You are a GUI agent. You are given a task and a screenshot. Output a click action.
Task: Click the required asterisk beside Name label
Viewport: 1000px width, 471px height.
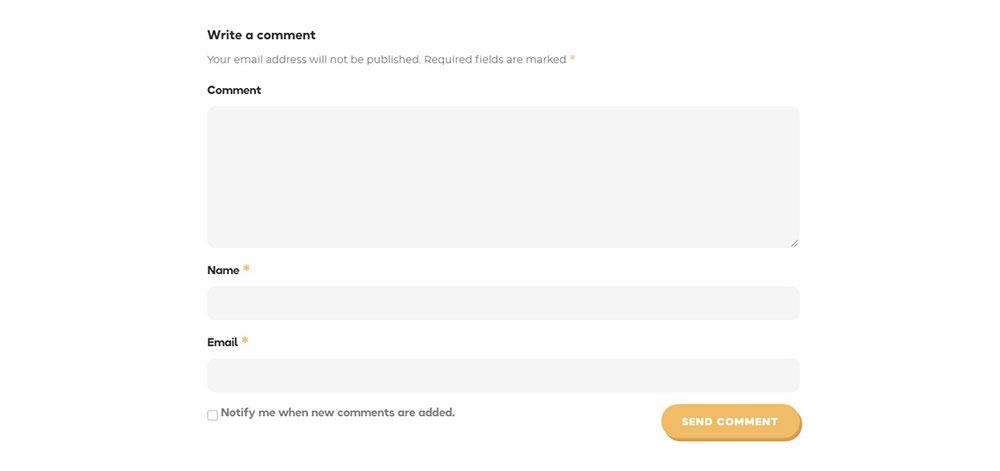(x=246, y=269)
